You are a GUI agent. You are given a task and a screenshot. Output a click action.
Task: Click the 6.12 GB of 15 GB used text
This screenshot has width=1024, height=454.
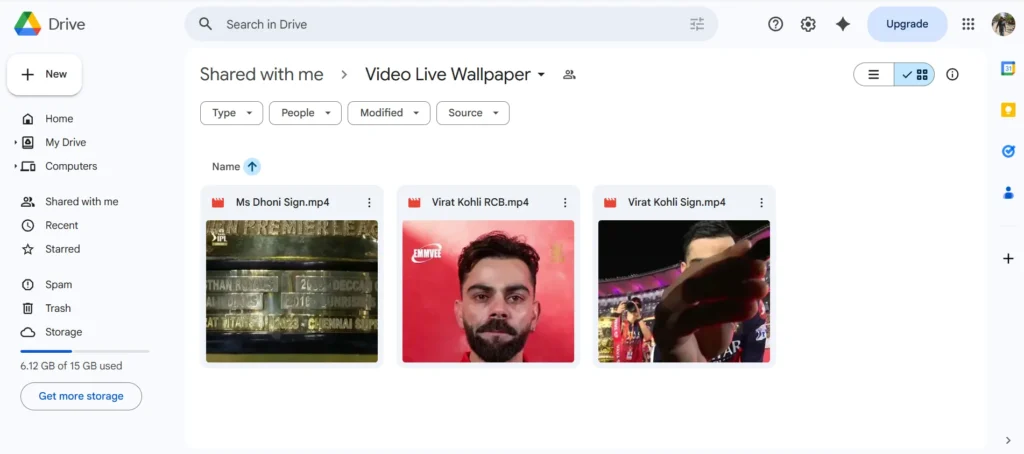pos(71,366)
